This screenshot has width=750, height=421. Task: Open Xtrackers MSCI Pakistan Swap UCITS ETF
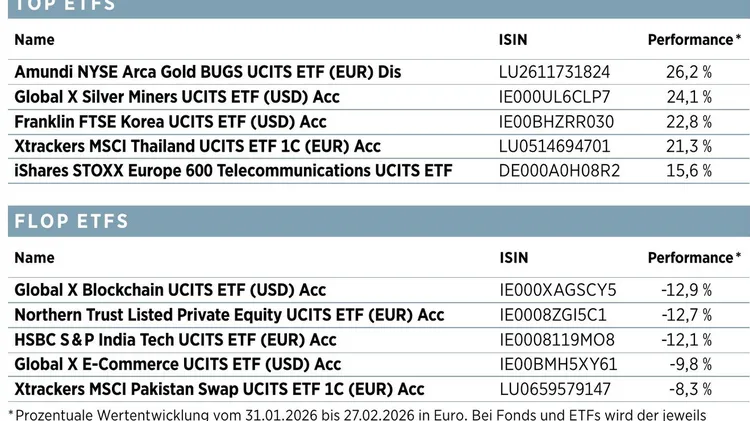(219, 389)
